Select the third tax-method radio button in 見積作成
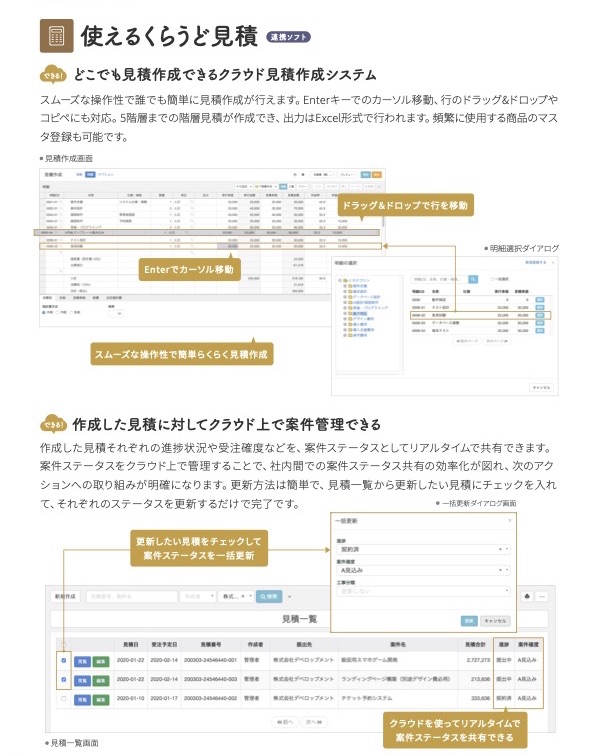Viewport: 595px width, 756px height. click(x=71, y=312)
